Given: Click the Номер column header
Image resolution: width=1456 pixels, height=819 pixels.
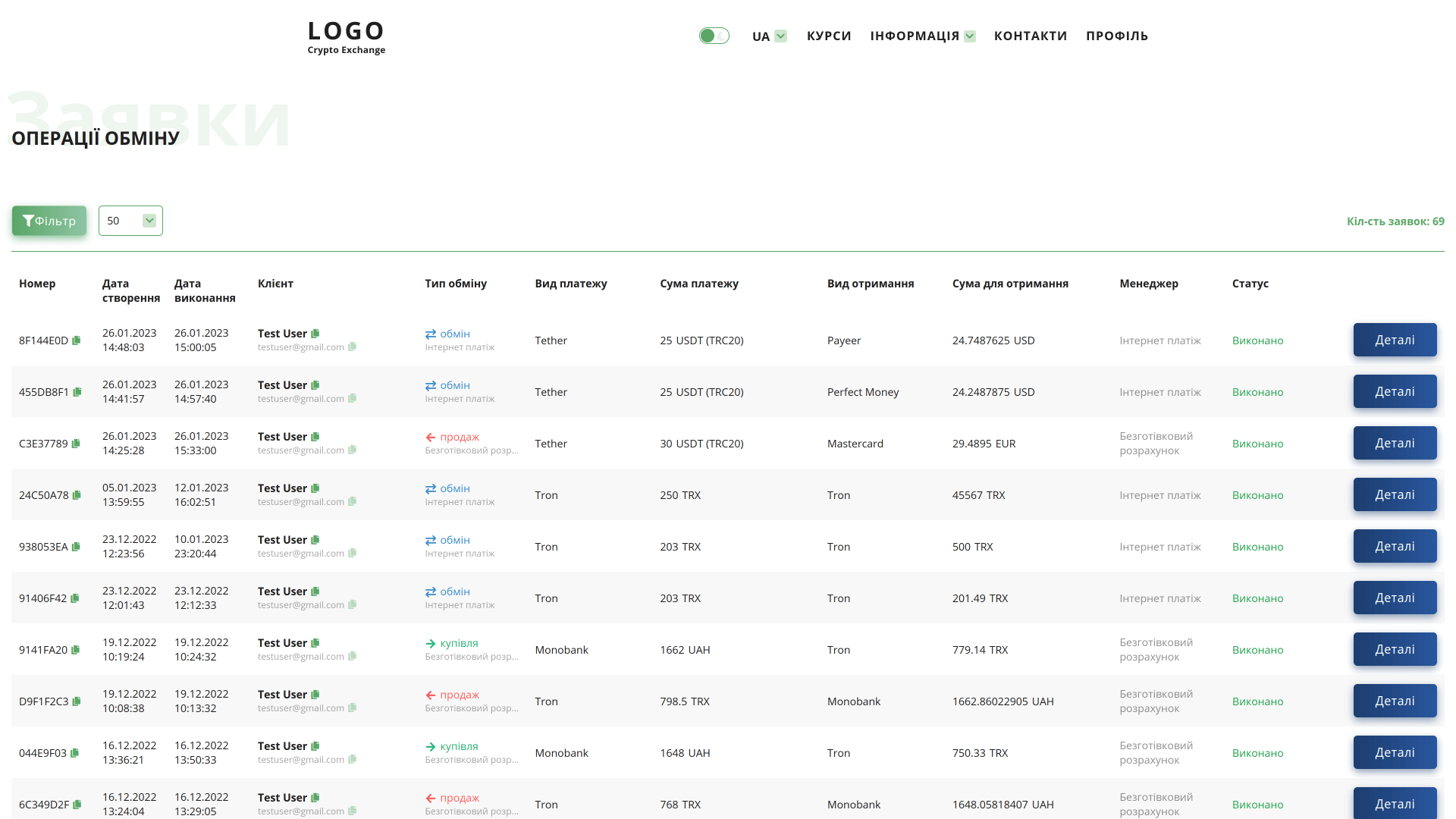Looking at the screenshot, I should [x=37, y=284].
